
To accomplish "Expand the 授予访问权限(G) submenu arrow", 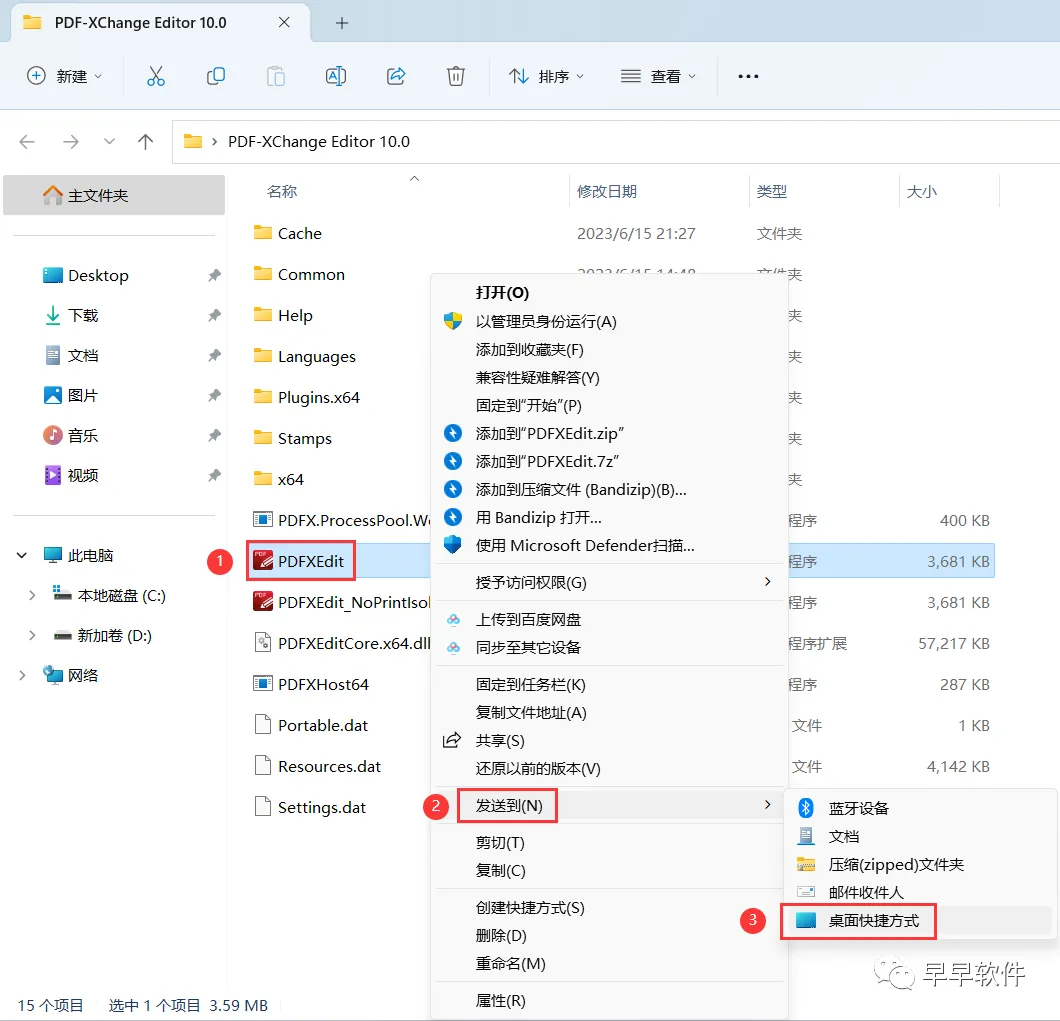I will click(x=767, y=581).
